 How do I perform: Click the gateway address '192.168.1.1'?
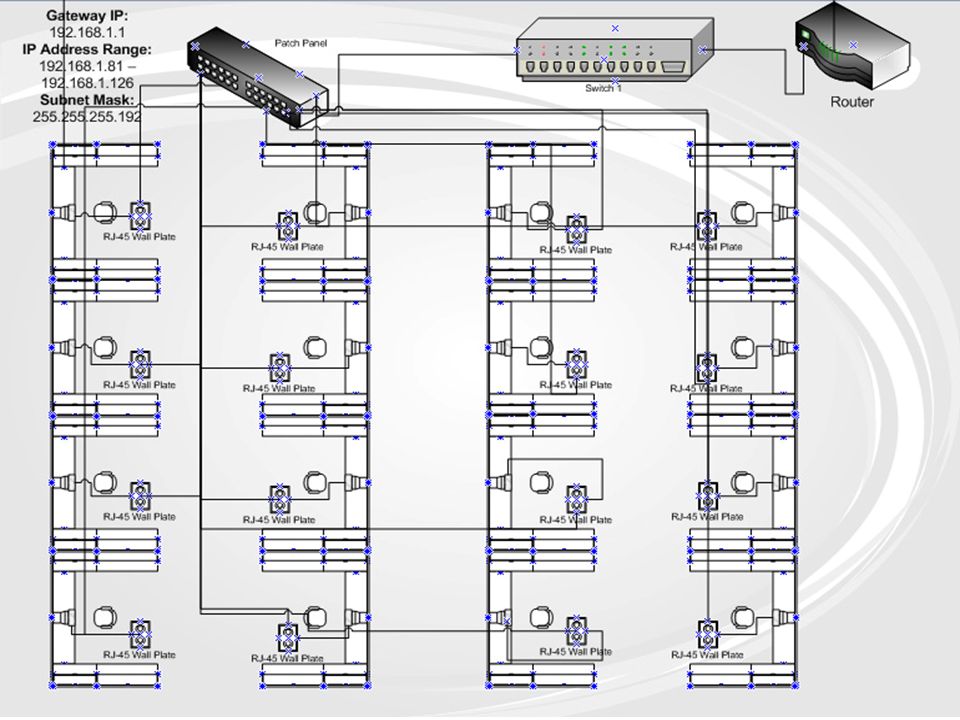pos(87,32)
